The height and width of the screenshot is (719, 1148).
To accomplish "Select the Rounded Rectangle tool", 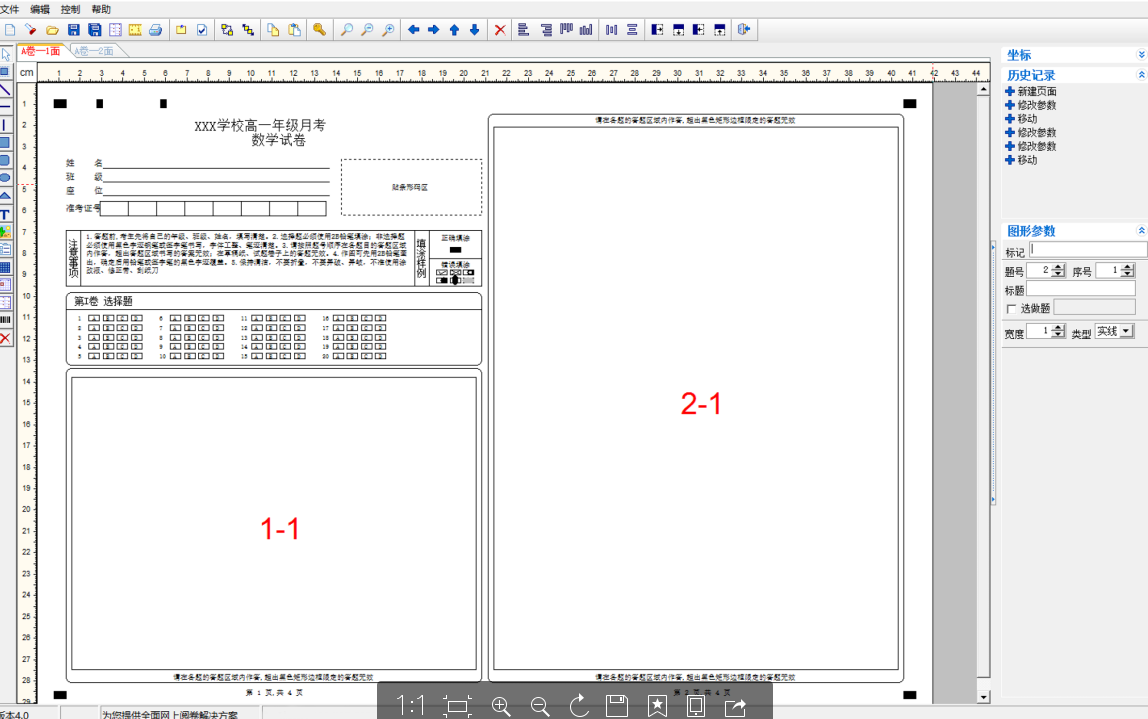I will 5,160.
